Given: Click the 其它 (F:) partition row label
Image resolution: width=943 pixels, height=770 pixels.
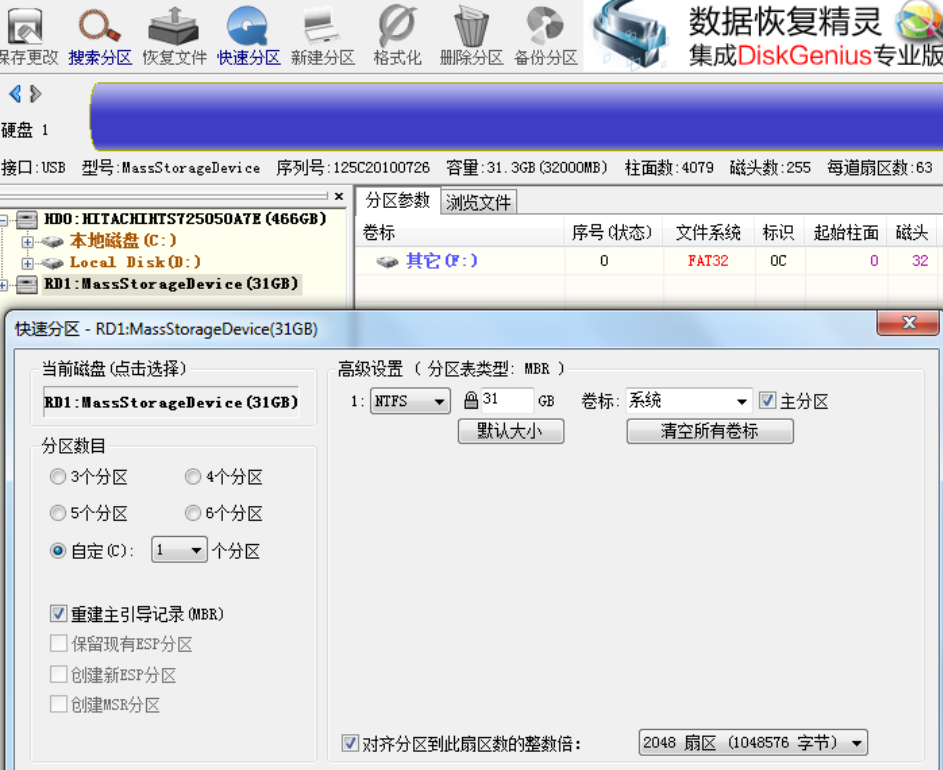Looking at the screenshot, I should [x=441, y=260].
